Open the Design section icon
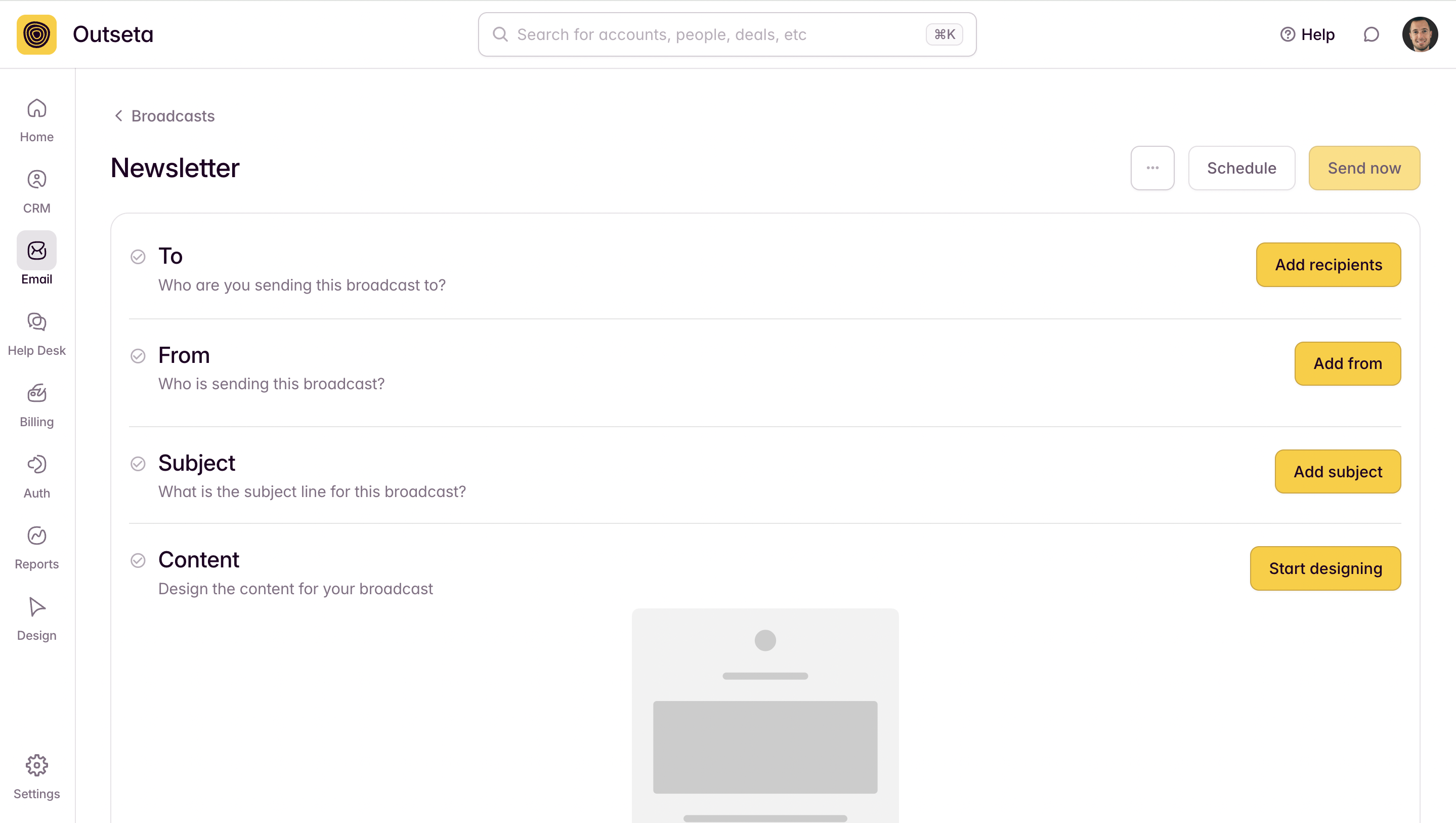 (37, 607)
